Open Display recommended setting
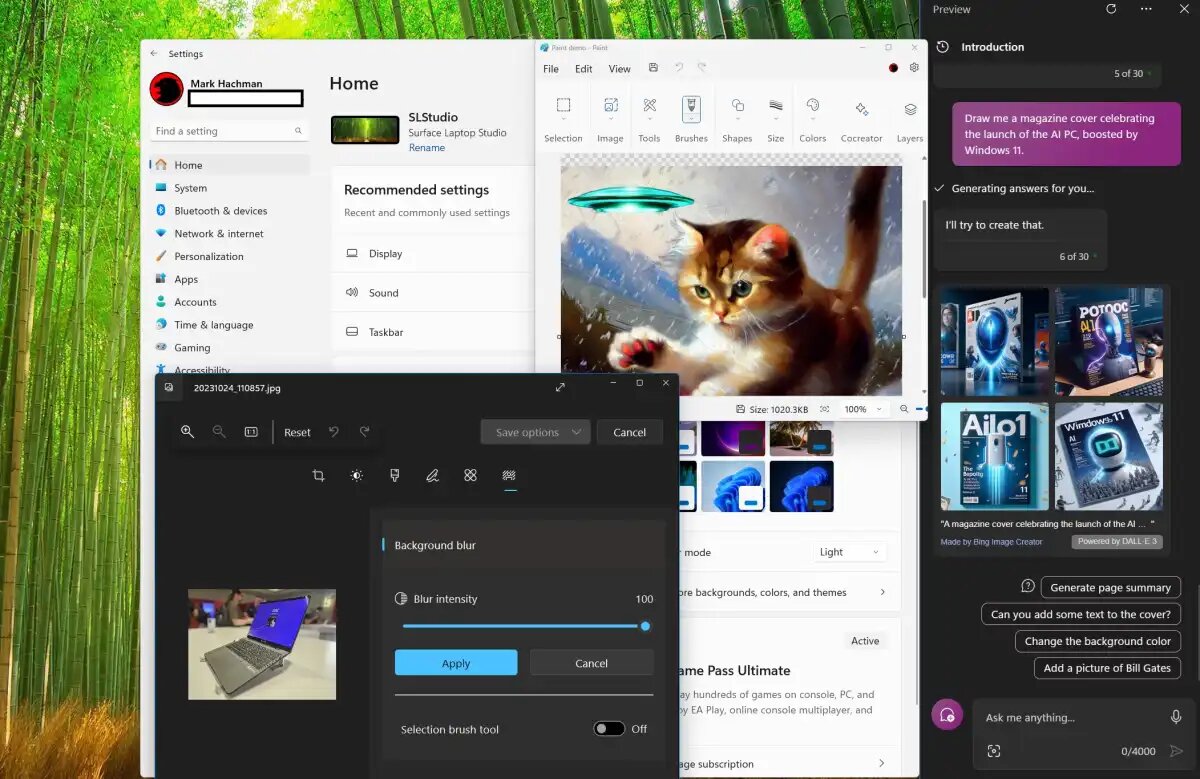1200x779 pixels. pyautogui.click(x=433, y=254)
